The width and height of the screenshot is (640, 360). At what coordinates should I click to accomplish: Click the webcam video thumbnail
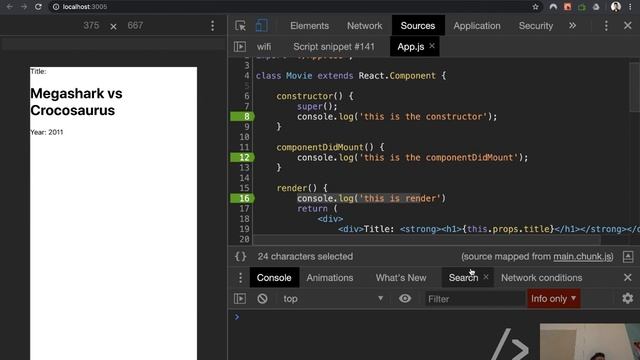click(x=590, y=342)
